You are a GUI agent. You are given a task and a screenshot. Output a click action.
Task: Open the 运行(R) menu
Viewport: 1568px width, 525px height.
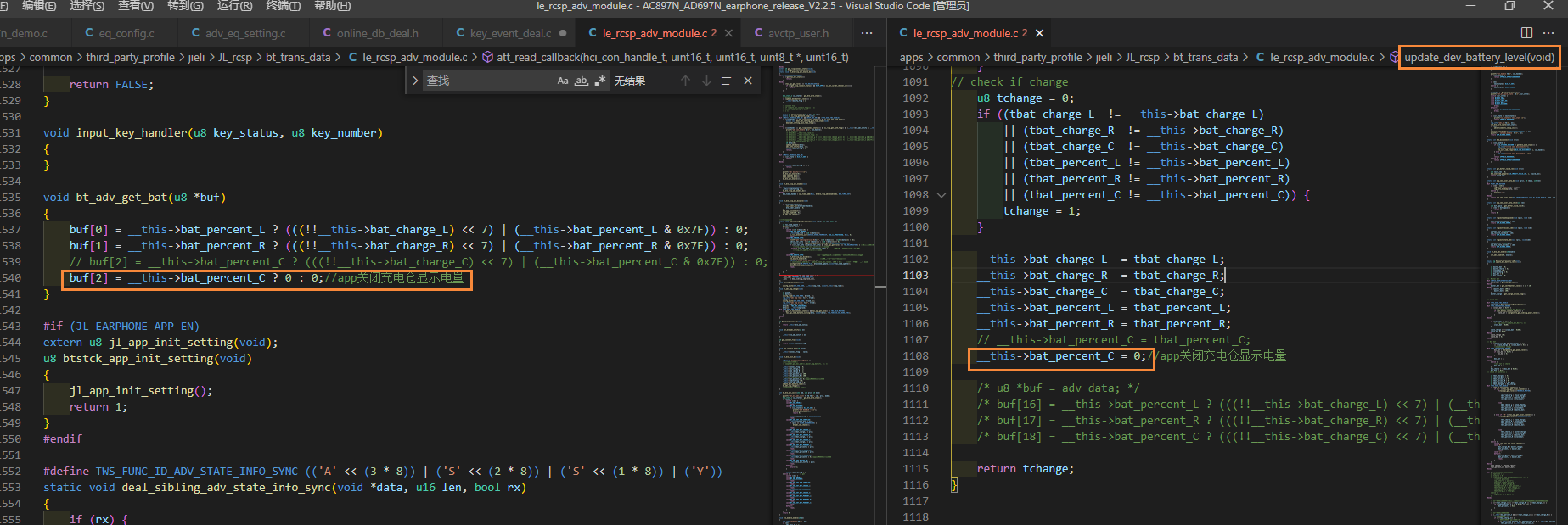point(234,6)
